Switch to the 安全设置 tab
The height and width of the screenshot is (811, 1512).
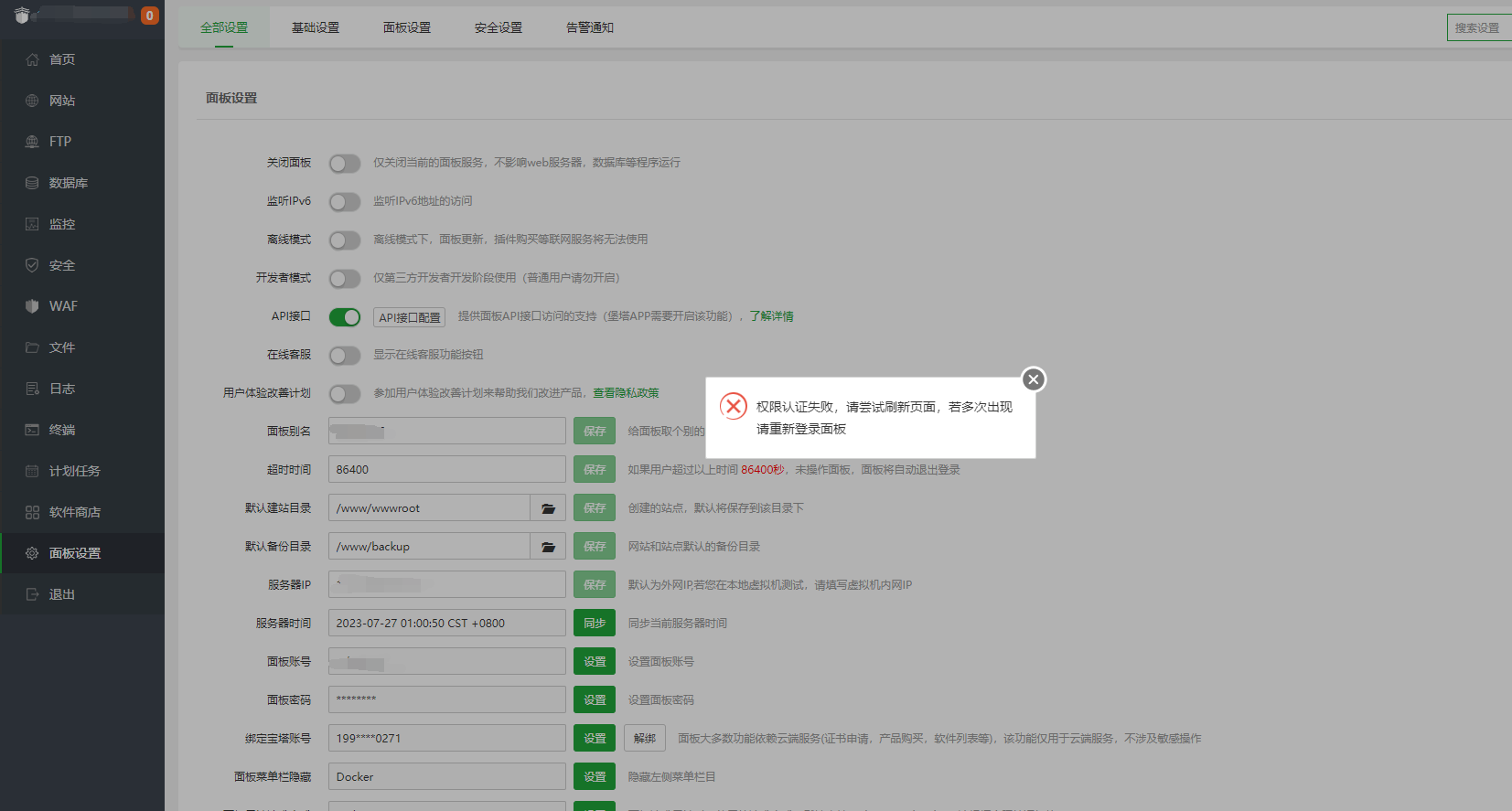click(499, 27)
